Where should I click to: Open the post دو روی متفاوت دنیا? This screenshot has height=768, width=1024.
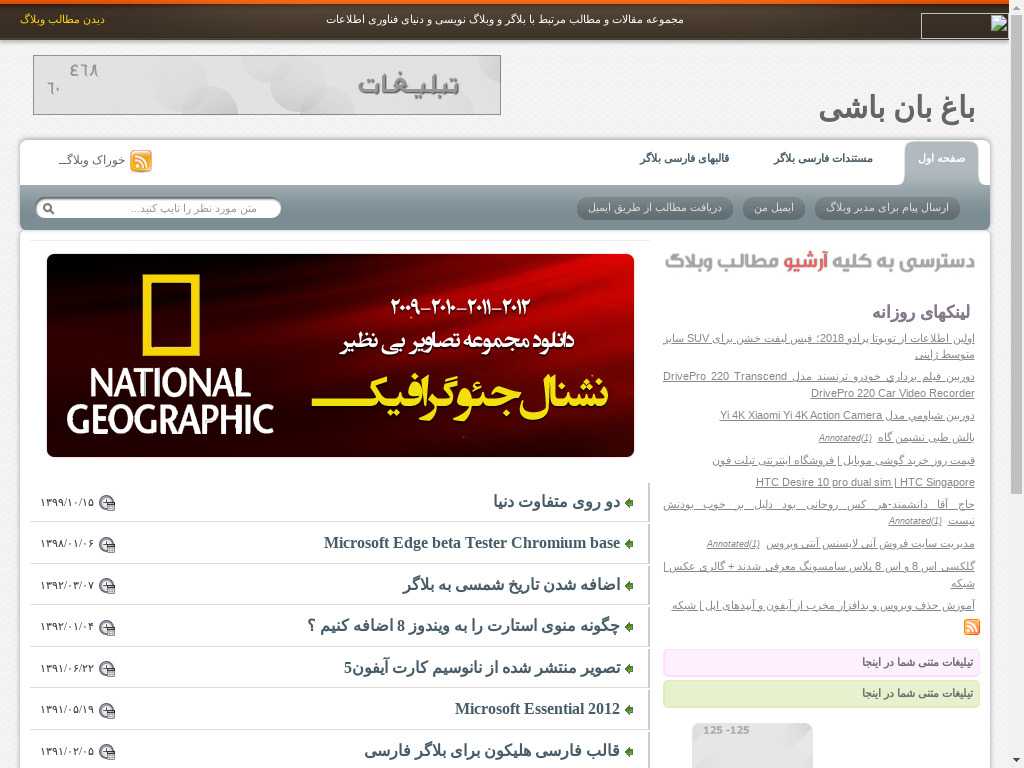(556, 502)
